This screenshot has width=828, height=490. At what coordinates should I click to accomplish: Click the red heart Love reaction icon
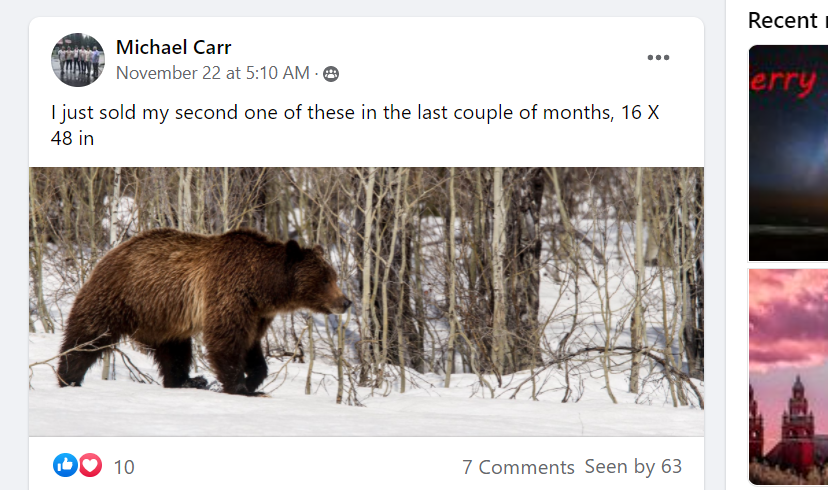[90, 466]
